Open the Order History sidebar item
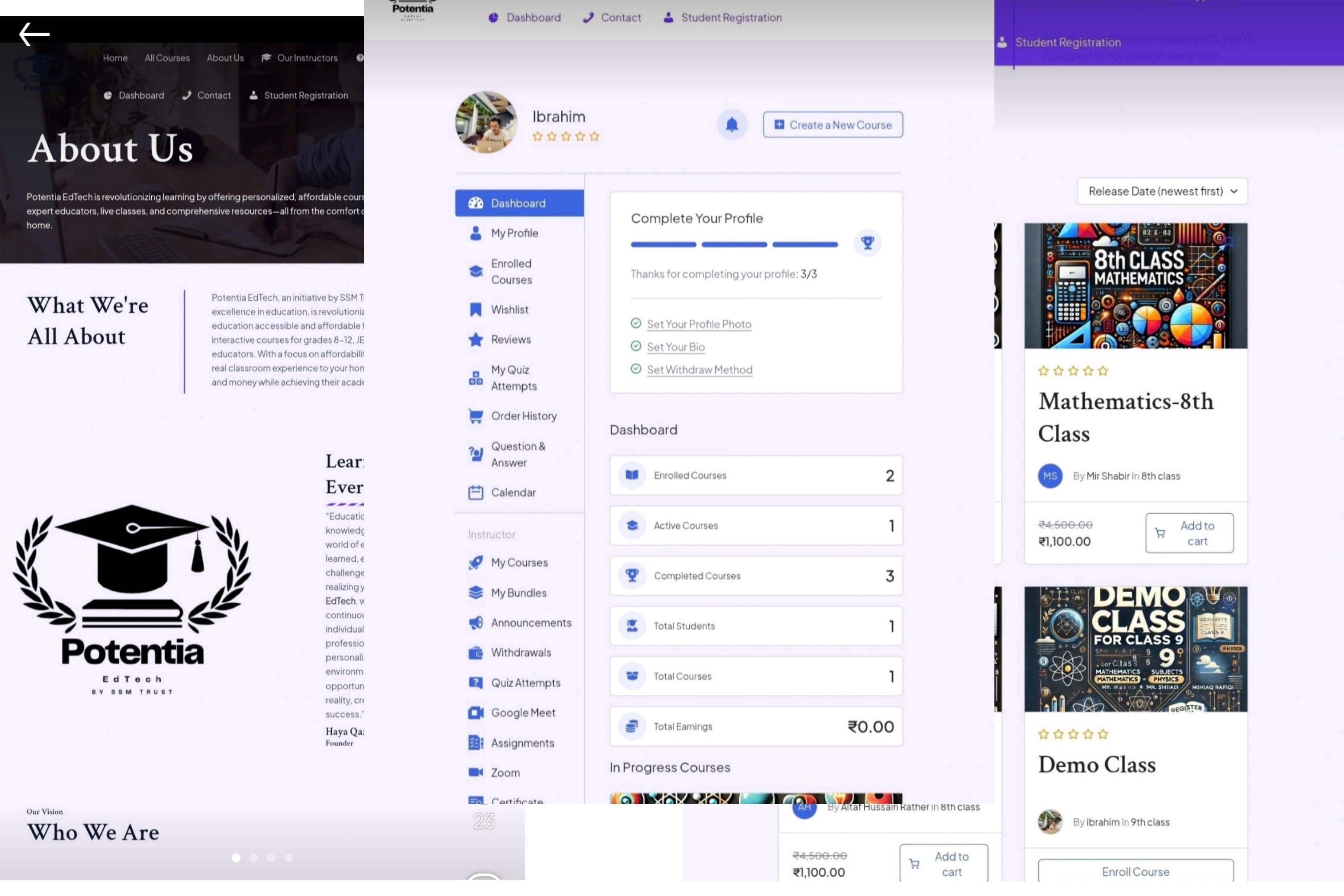The height and width of the screenshot is (896, 1344). tap(523, 416)
